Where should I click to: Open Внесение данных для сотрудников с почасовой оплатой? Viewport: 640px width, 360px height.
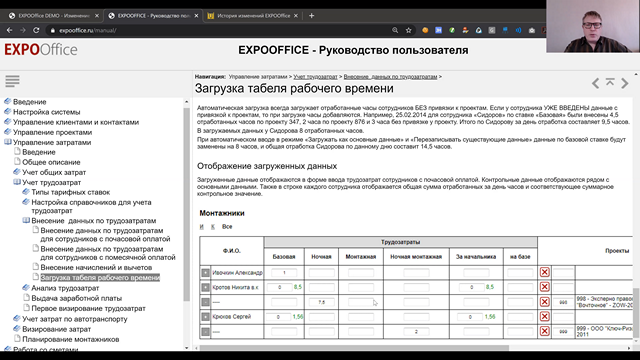(105, 235)
